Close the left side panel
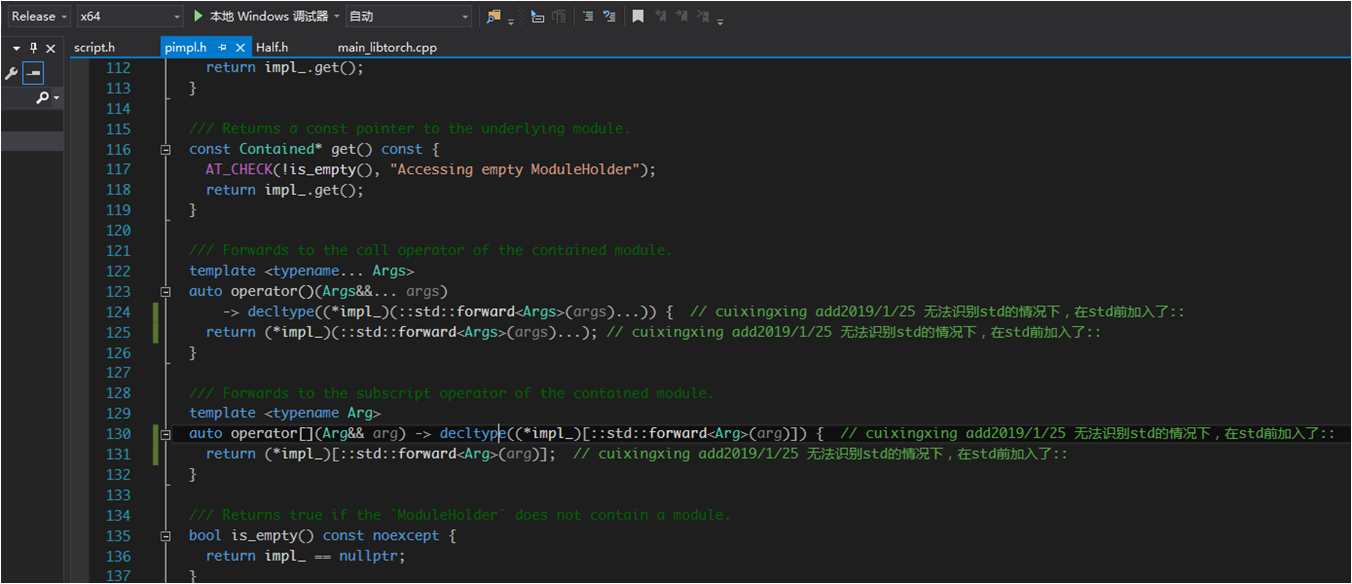The height and width of the screenshot is (584, 1352). [x=51, y=48]
